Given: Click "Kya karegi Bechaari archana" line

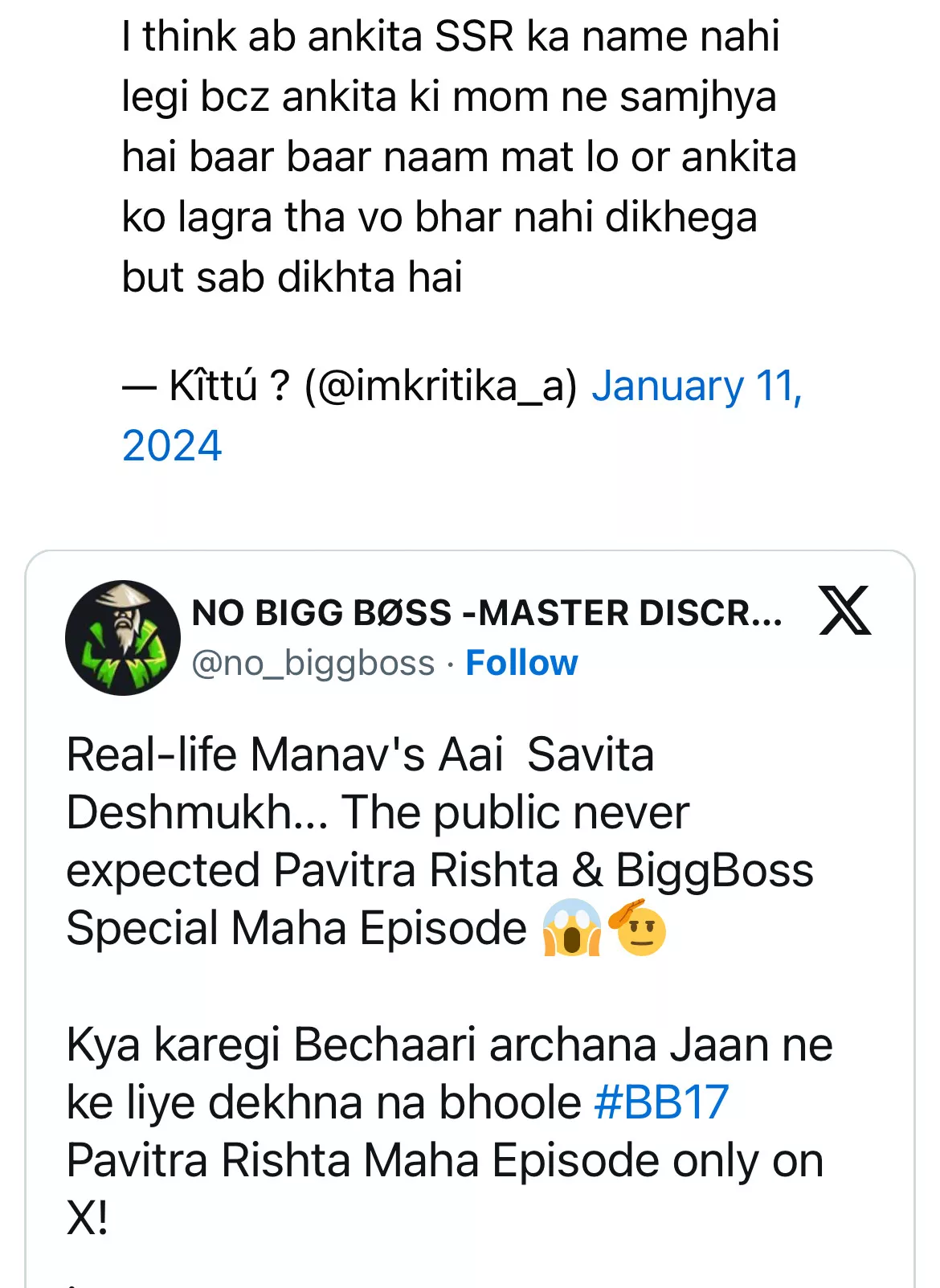Looking at the screenshot, I should pyautogui.click(x=449, y=1045).
